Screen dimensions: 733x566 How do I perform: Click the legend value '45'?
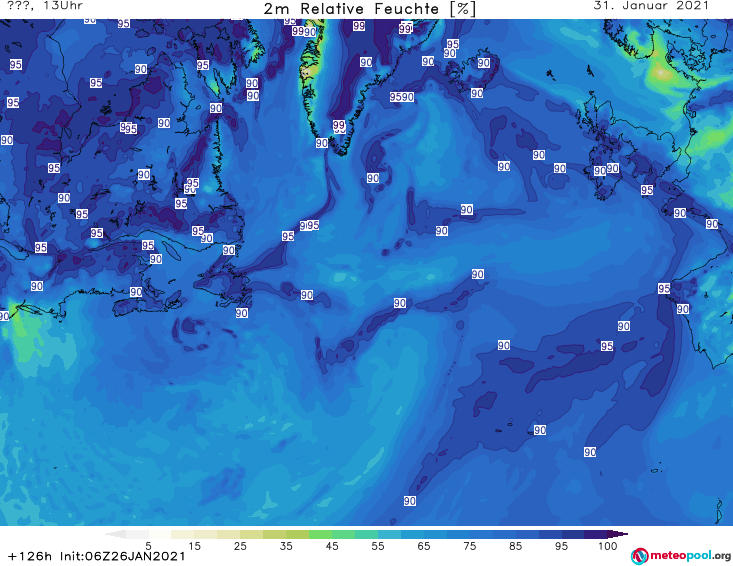332,546
